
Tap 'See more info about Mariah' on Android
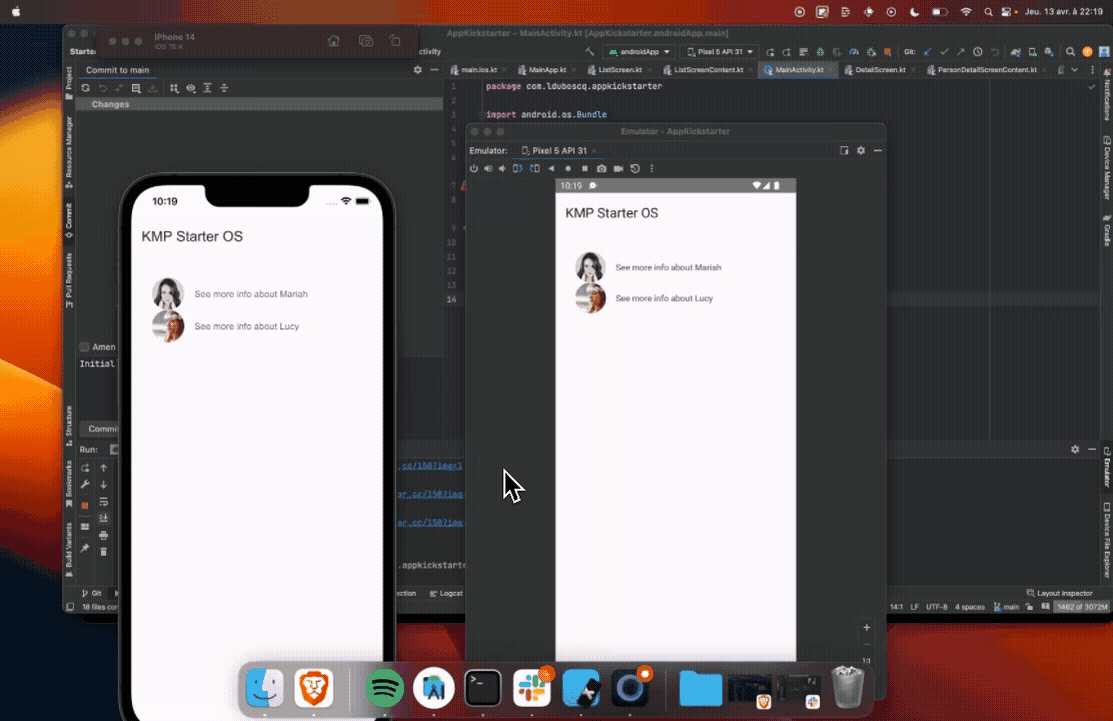click(x=668, y=268)
